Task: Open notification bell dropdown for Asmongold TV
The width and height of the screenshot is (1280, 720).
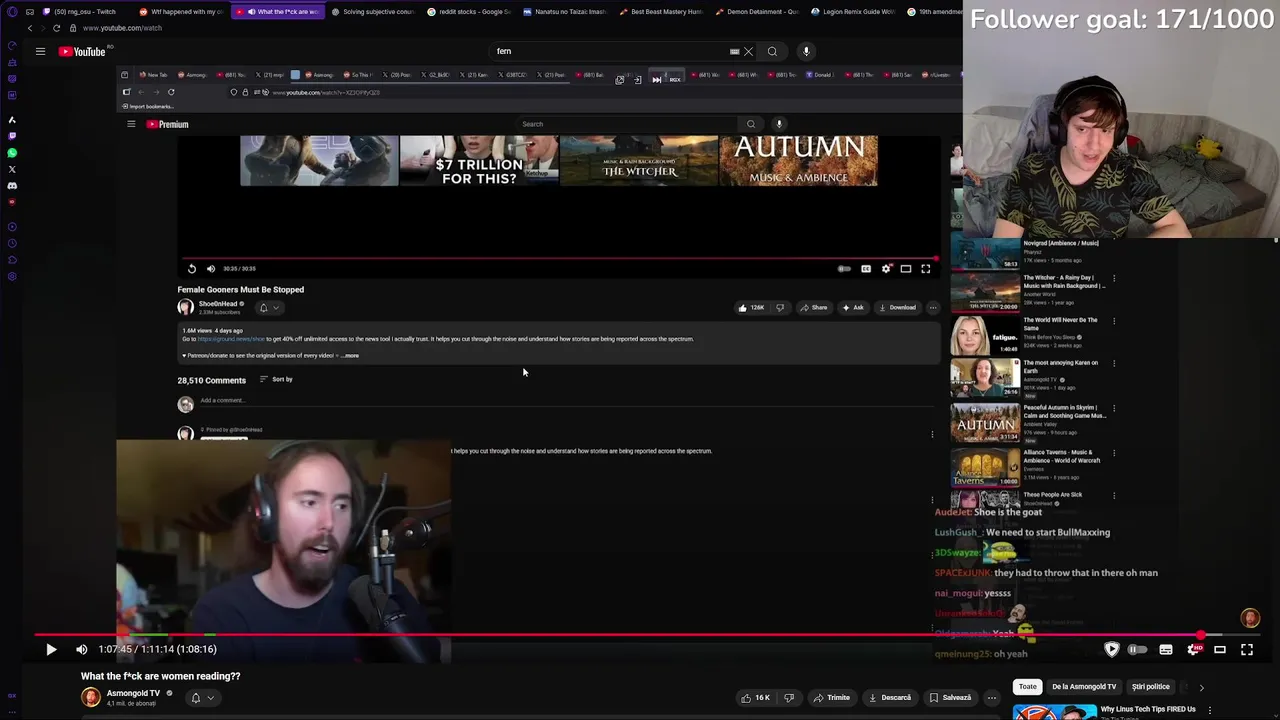Action: [202, 698]
